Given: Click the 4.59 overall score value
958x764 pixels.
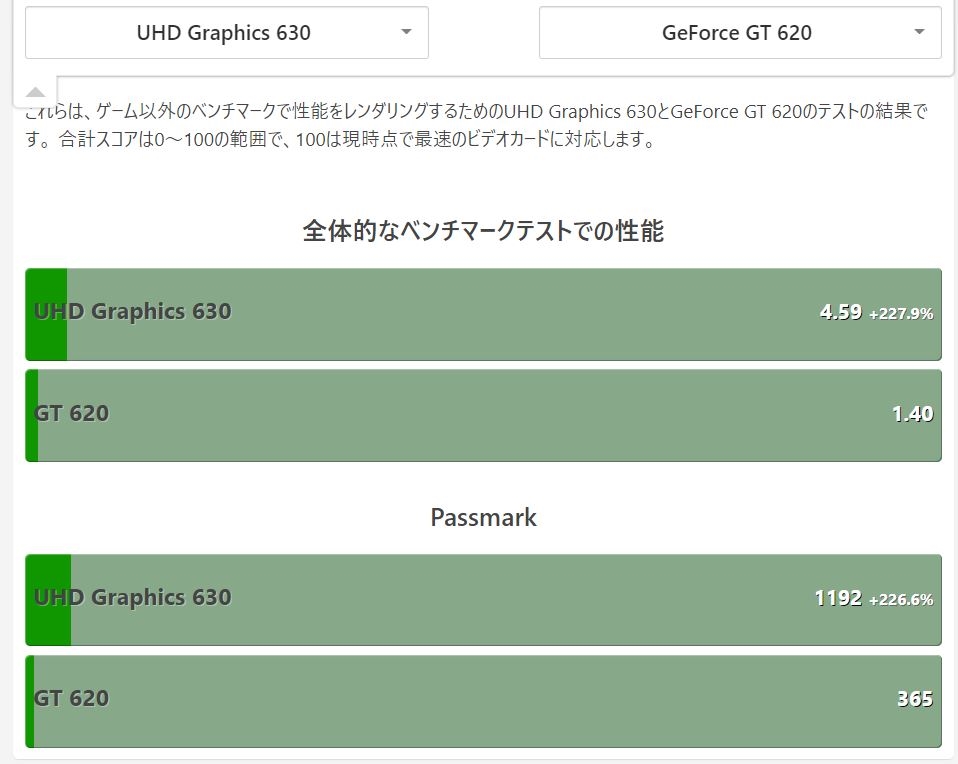Looking at the screenshot, I should tap(841, 312).
